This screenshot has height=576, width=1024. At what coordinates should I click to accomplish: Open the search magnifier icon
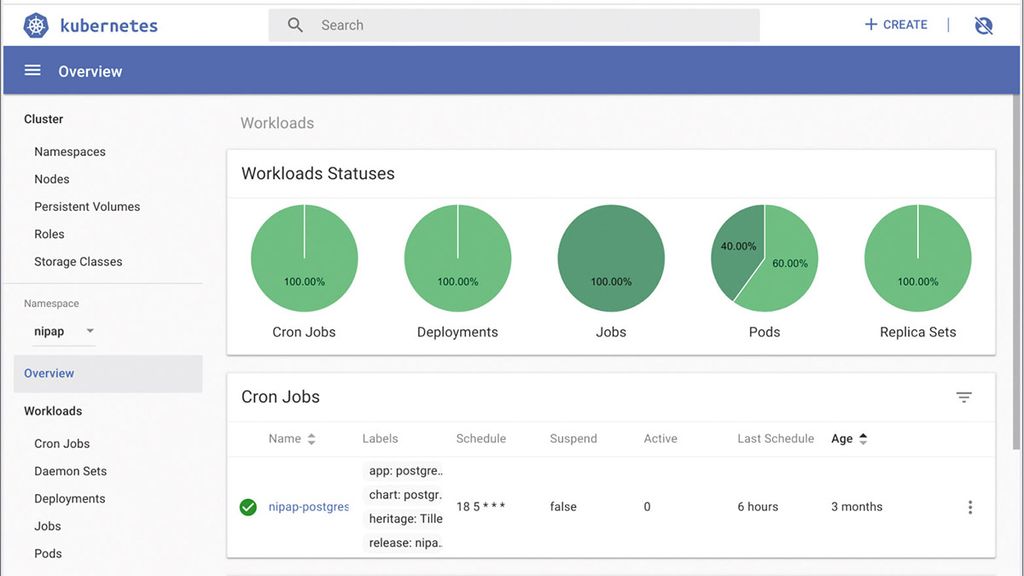point(295,24)
